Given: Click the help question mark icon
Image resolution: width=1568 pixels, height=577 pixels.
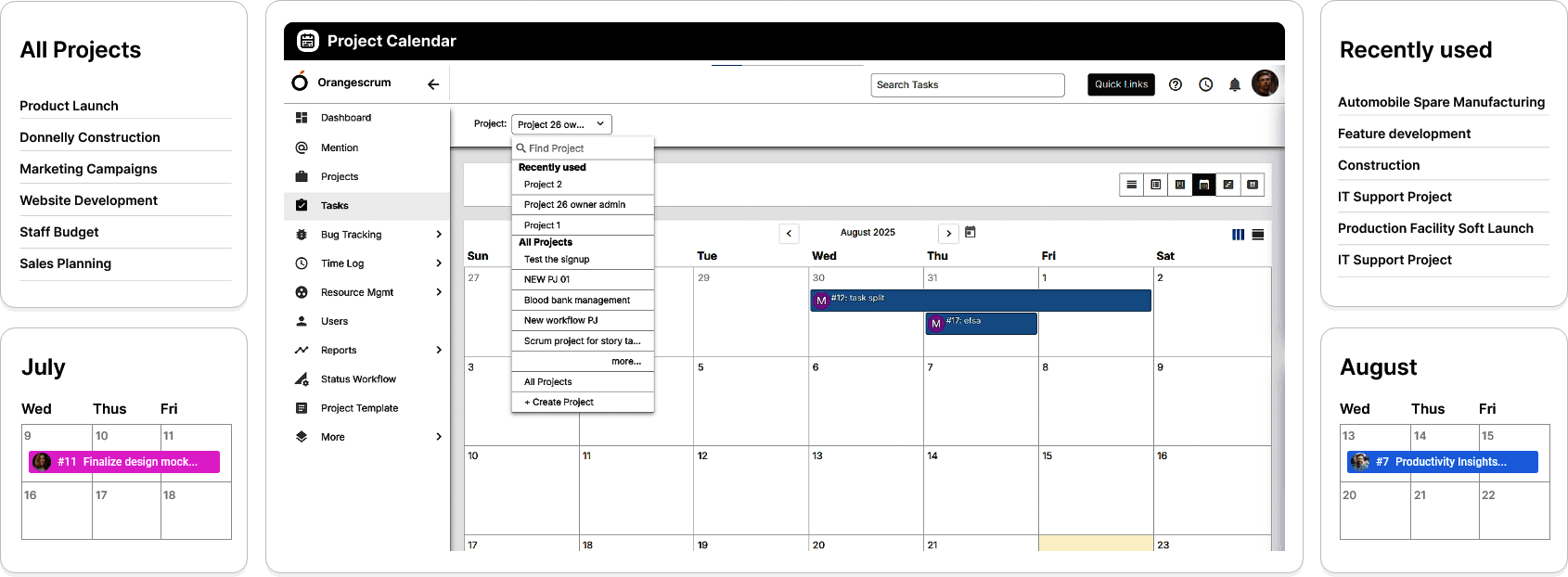Looking at the screenshot, I should [1176, 84].
